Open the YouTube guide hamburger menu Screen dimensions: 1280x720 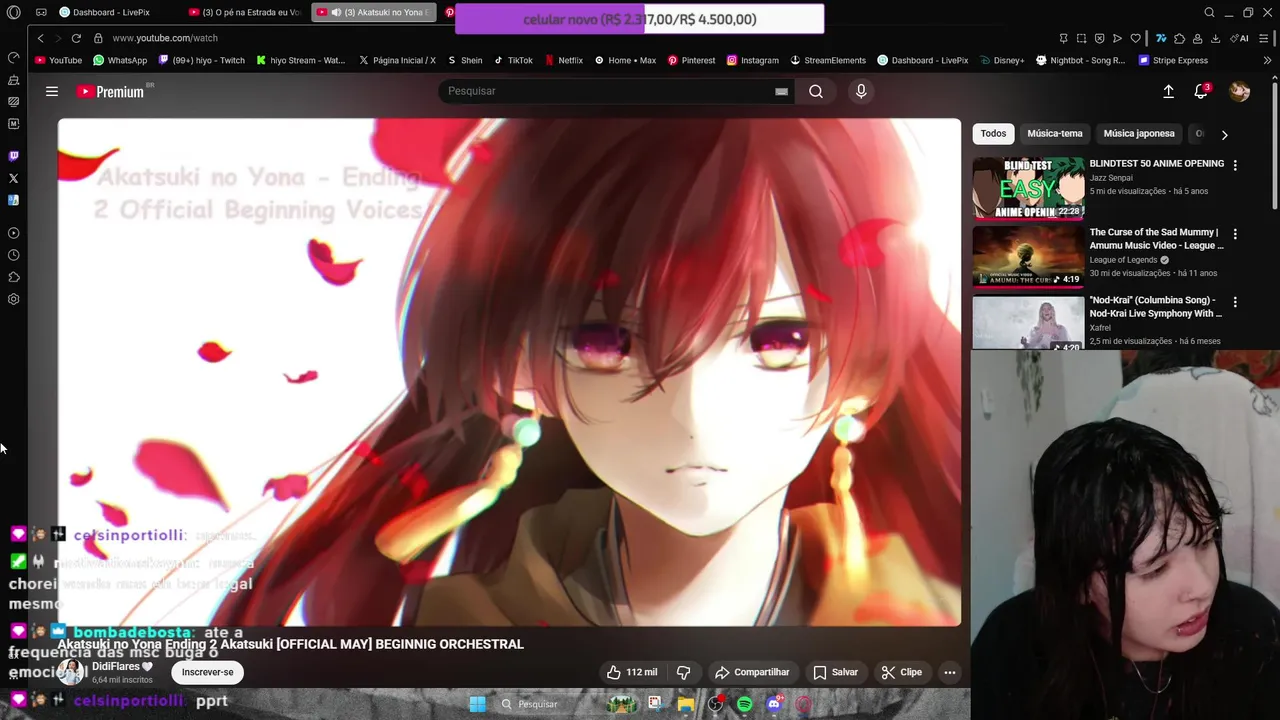tap(52, 91)
